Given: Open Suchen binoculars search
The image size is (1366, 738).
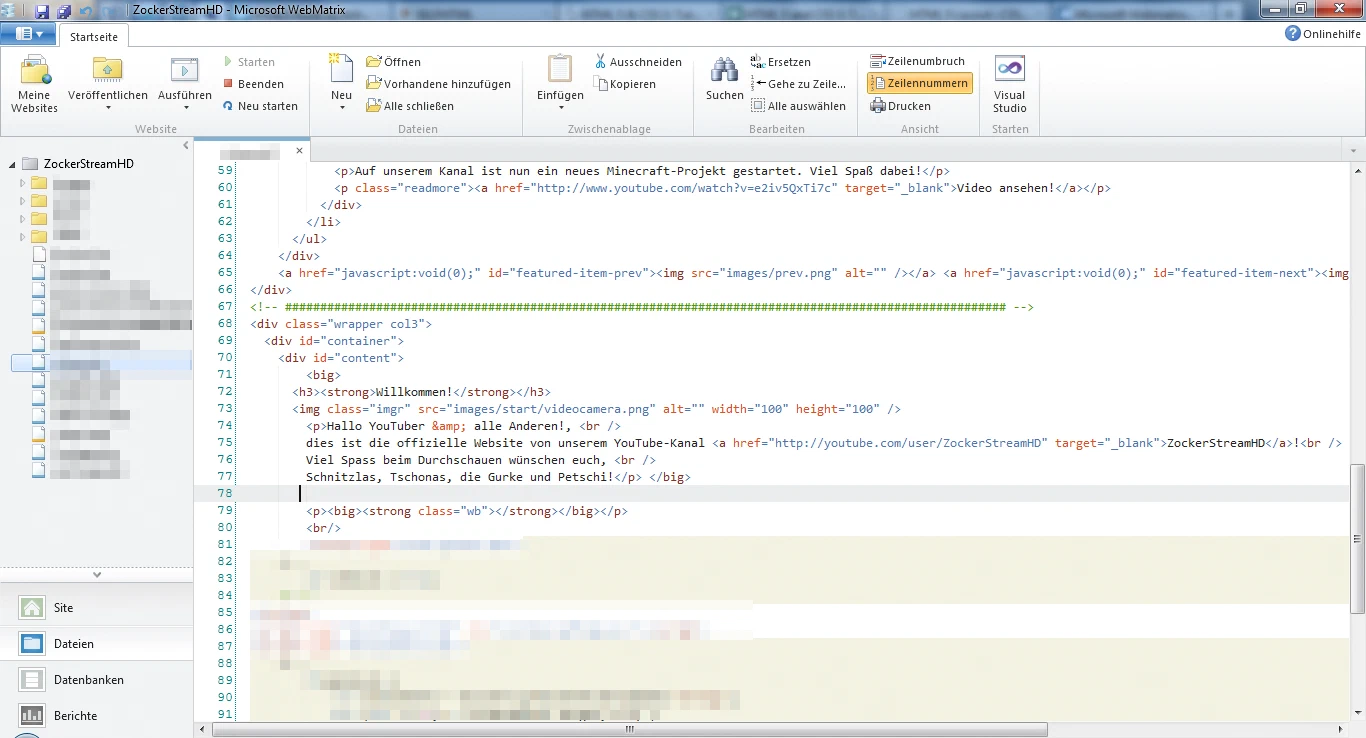Looking at the screenshot, I should coord(724,80).
